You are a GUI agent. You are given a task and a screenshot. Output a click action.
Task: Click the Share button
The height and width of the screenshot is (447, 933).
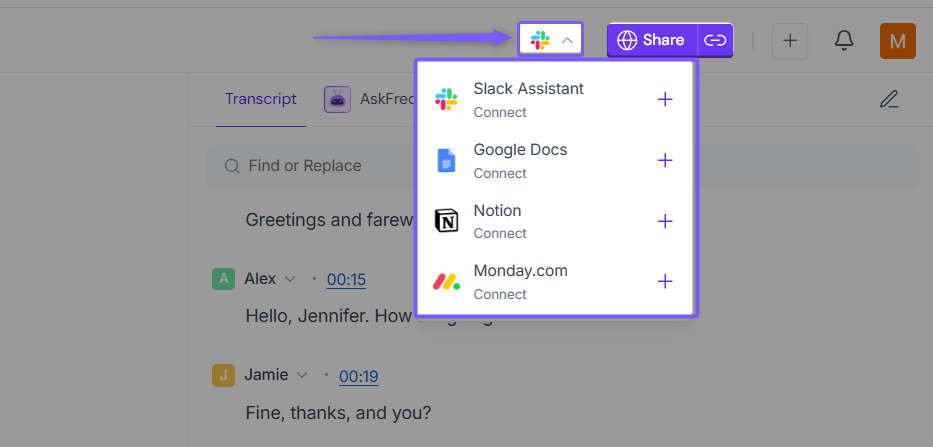[x=652, y=40]
